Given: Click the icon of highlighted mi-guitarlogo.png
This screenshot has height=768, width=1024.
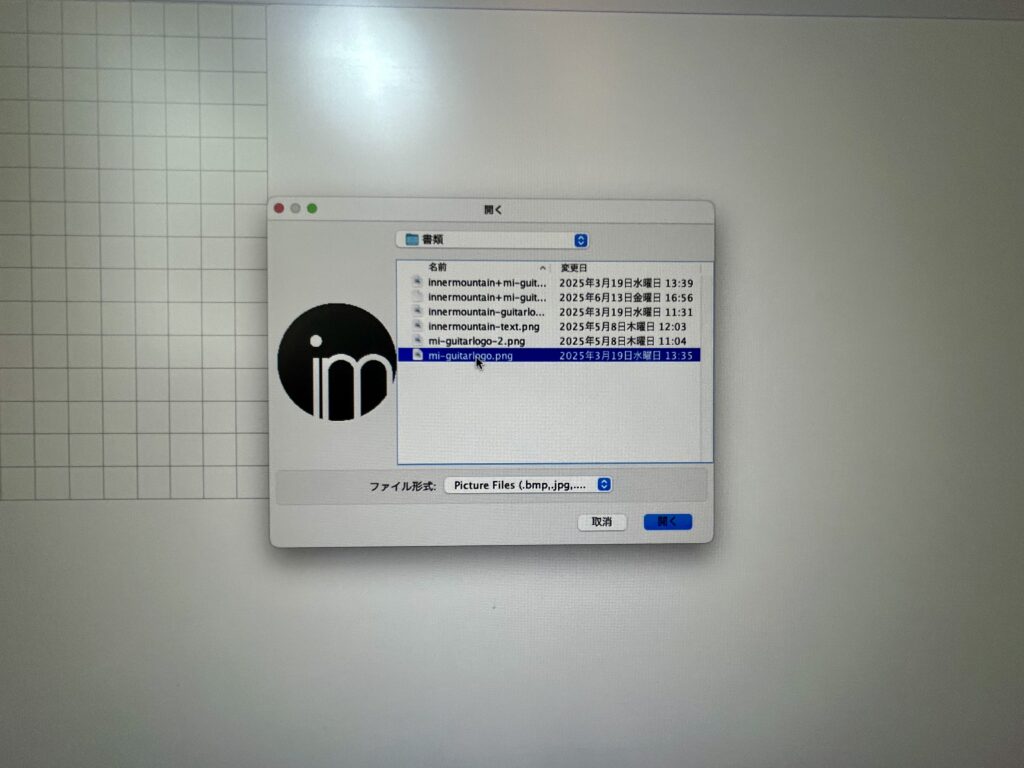Looking at the screenshot, I should coord(418,355).
